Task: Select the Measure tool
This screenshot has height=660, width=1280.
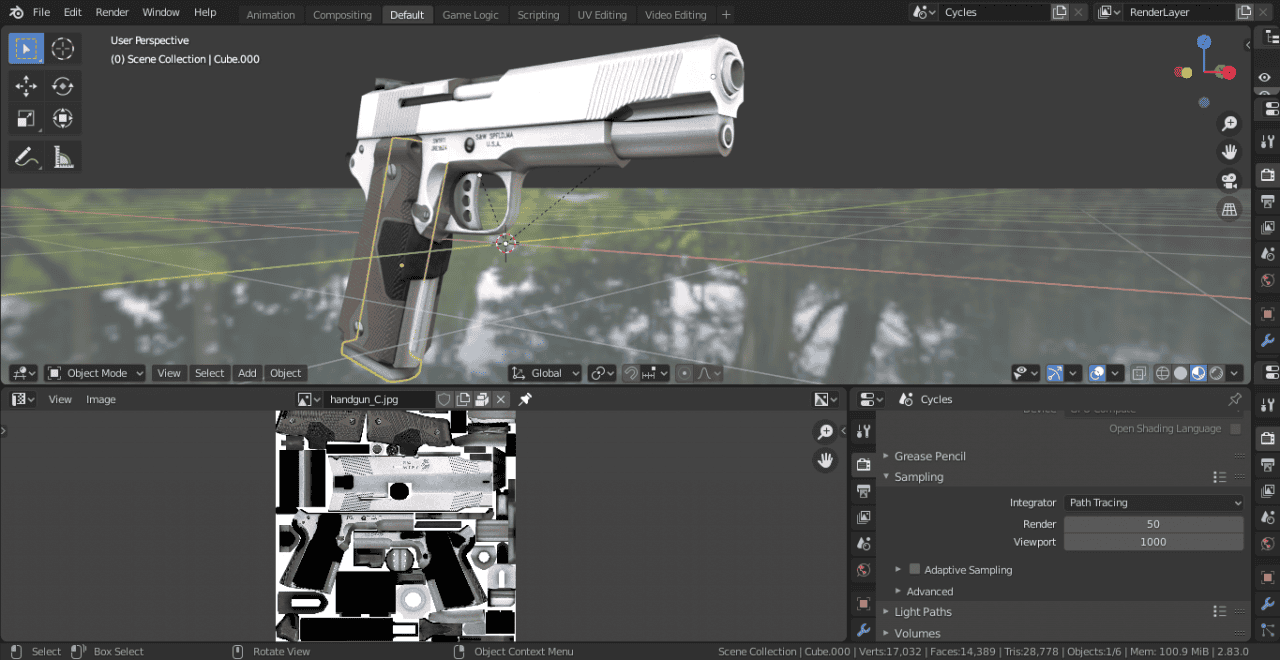Action: point(62,156)
